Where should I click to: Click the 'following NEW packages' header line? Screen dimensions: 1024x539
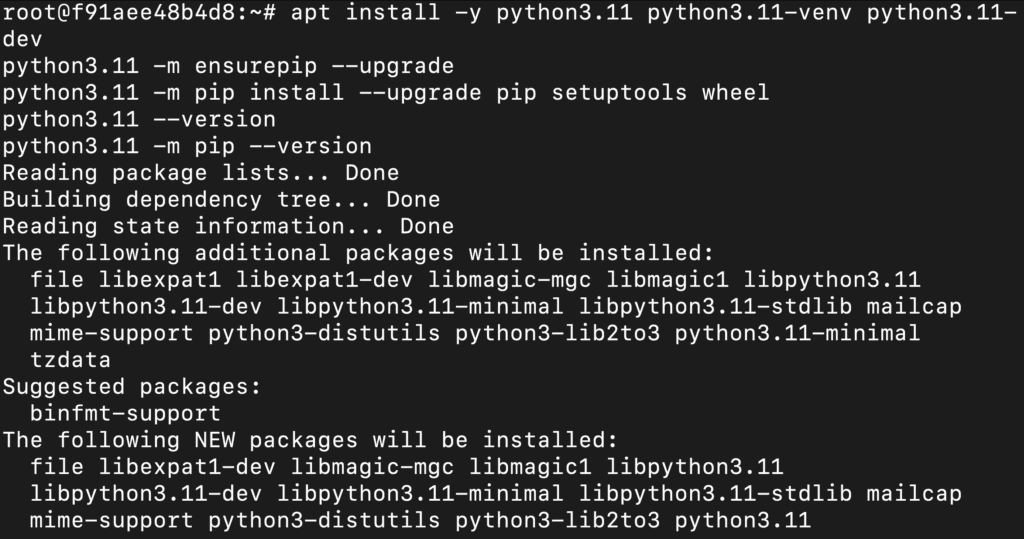click(310, 439)
